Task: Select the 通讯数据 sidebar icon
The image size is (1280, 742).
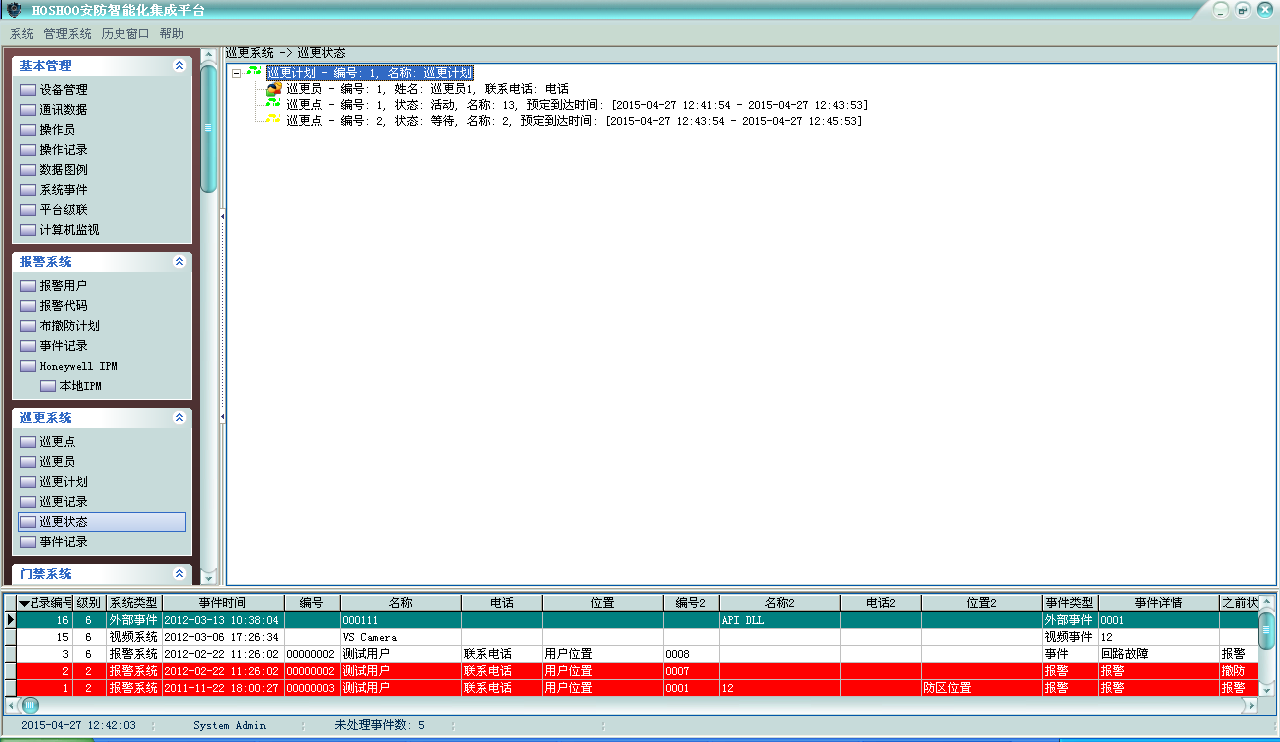Action: 28,110
